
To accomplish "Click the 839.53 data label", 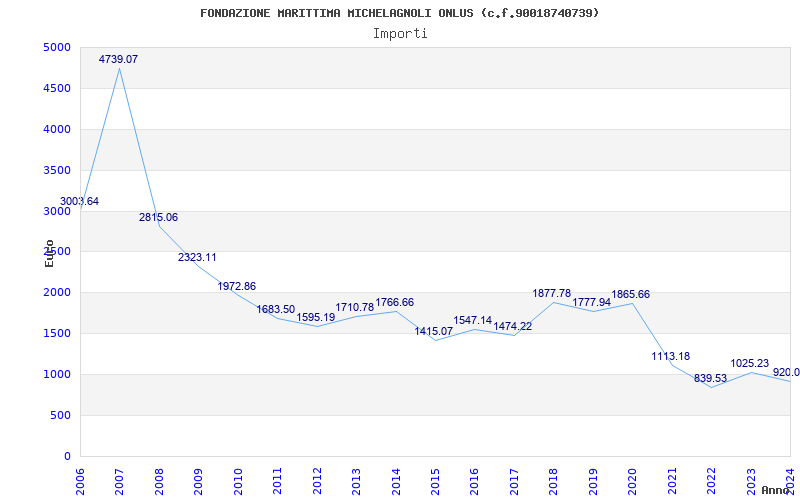I will click(710, 379).
